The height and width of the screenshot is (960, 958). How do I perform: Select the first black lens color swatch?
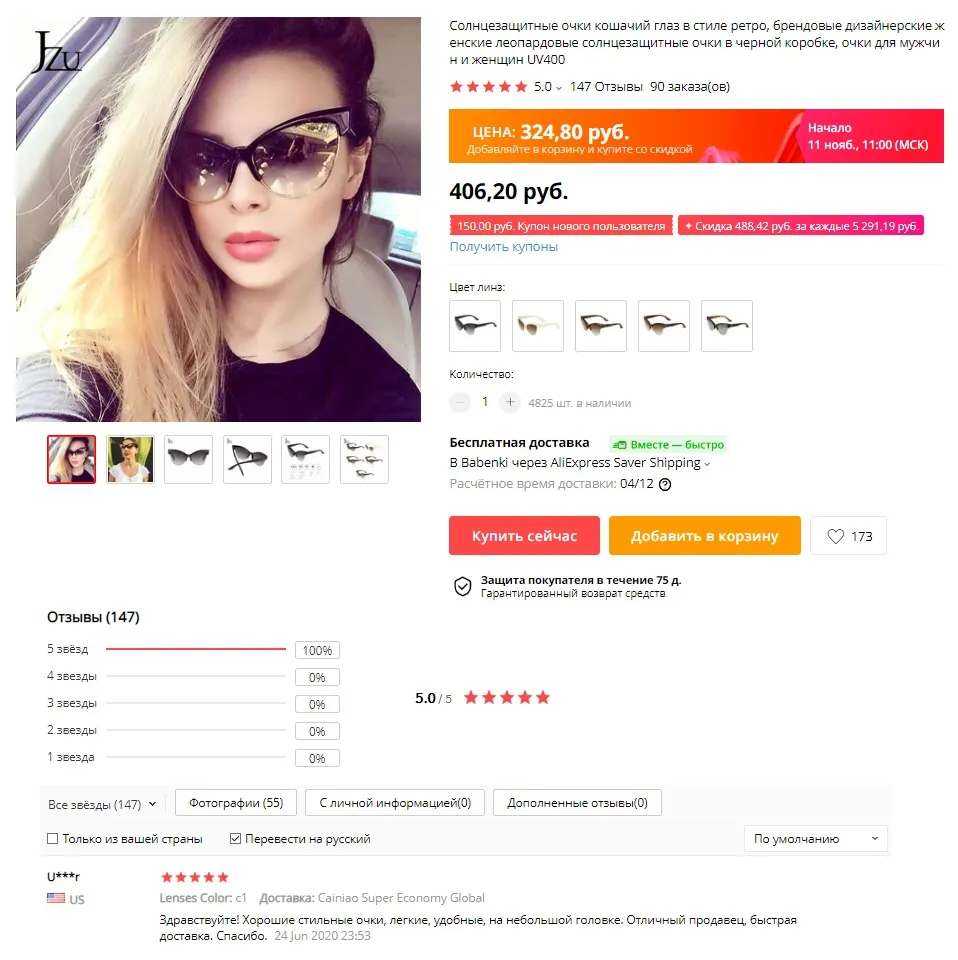click(x=475, y=326)
